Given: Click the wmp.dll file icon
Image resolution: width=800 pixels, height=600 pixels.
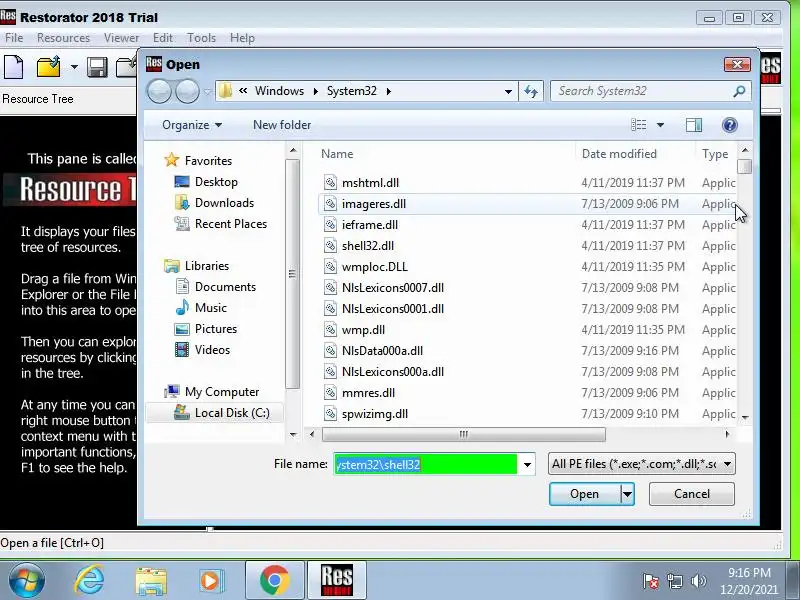Looking at the screenshot, I should [331, 330].
